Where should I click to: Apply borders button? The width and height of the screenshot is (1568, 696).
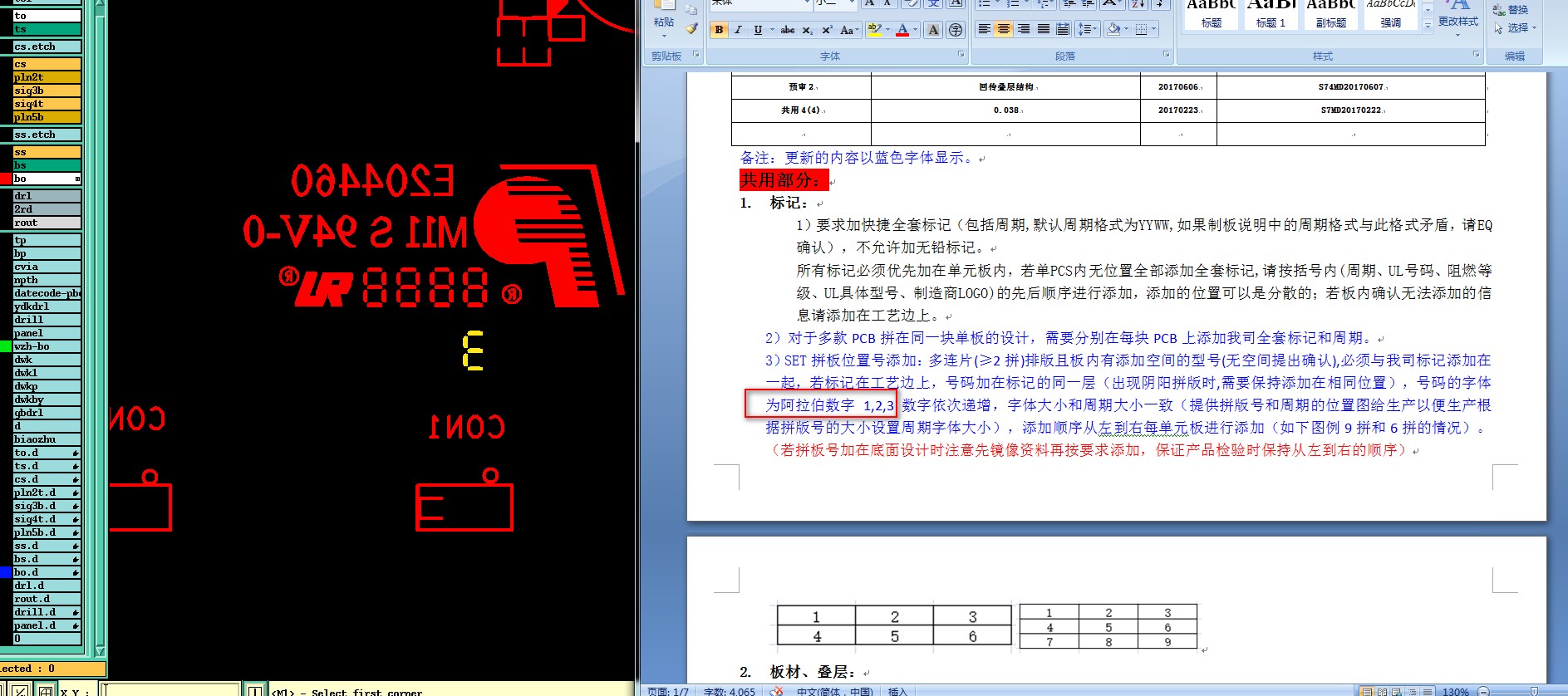pyautogui.click(x=1141, y=29)
